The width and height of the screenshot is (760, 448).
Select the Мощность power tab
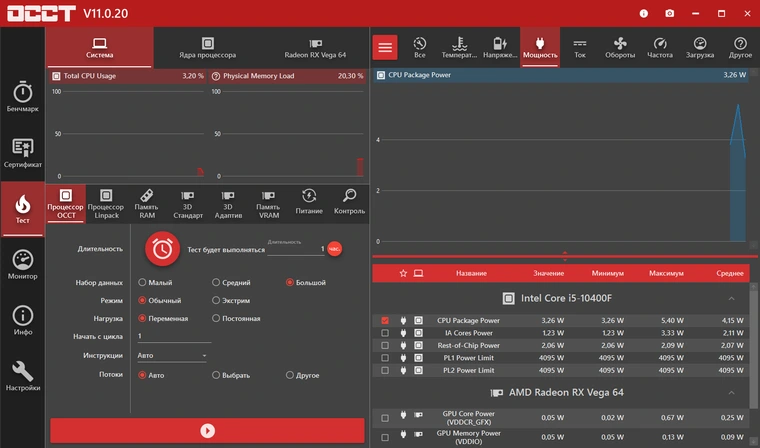540,48
